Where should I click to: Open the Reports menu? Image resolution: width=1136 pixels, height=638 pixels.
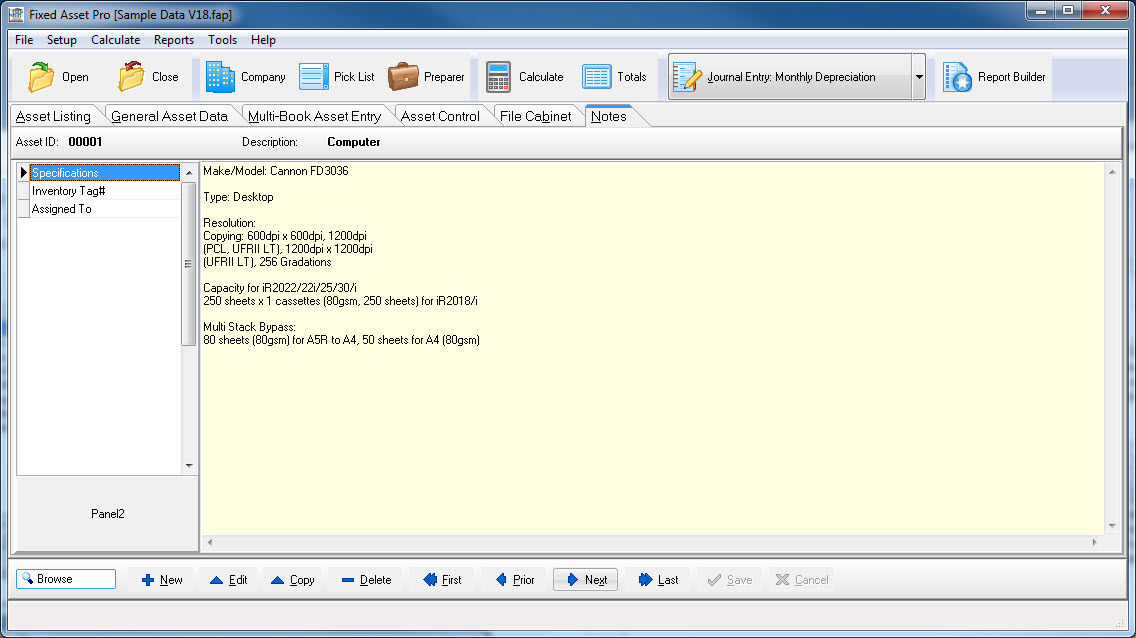point(173,40)
